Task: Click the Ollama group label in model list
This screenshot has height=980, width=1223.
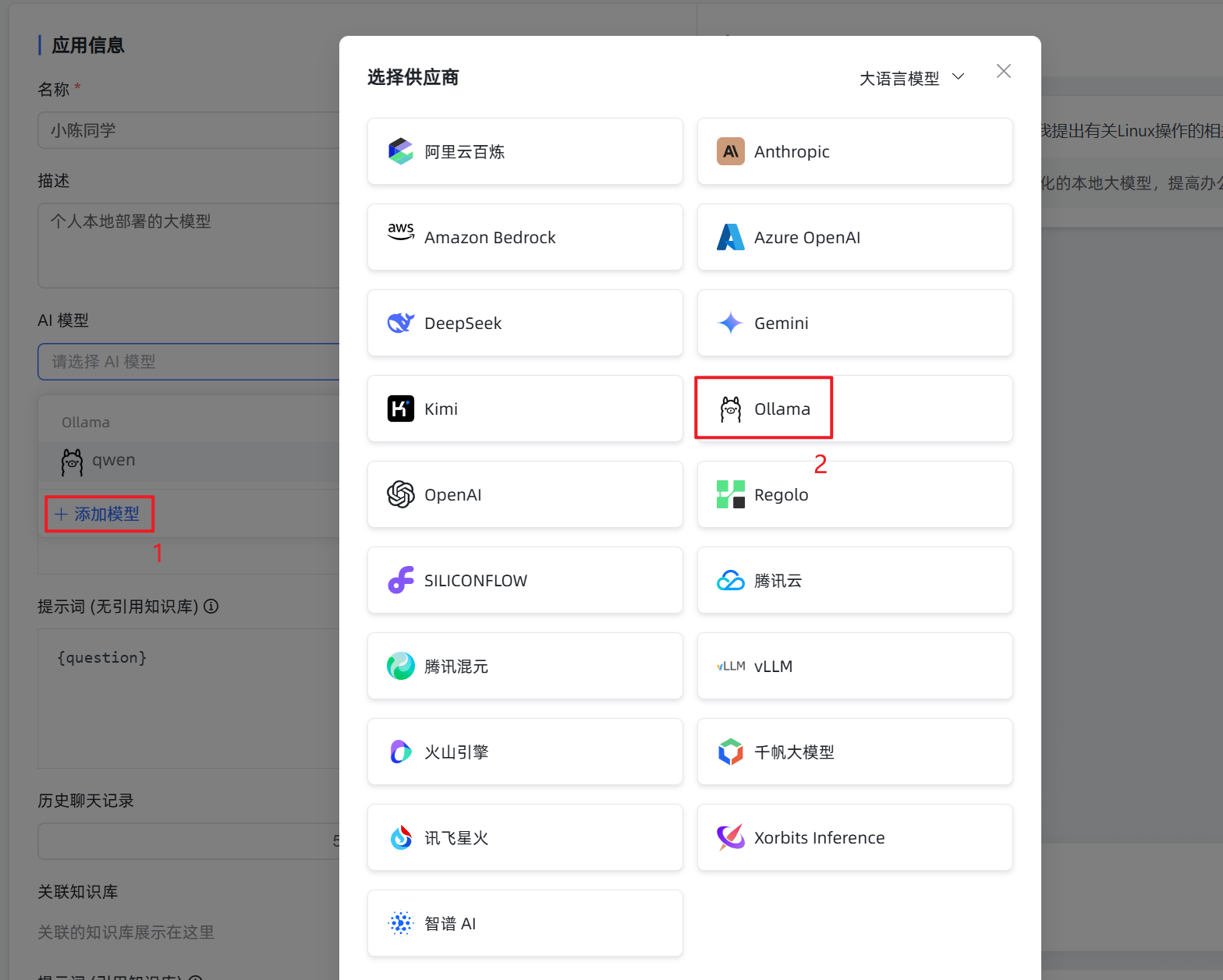Action: [x=86, y=422]
